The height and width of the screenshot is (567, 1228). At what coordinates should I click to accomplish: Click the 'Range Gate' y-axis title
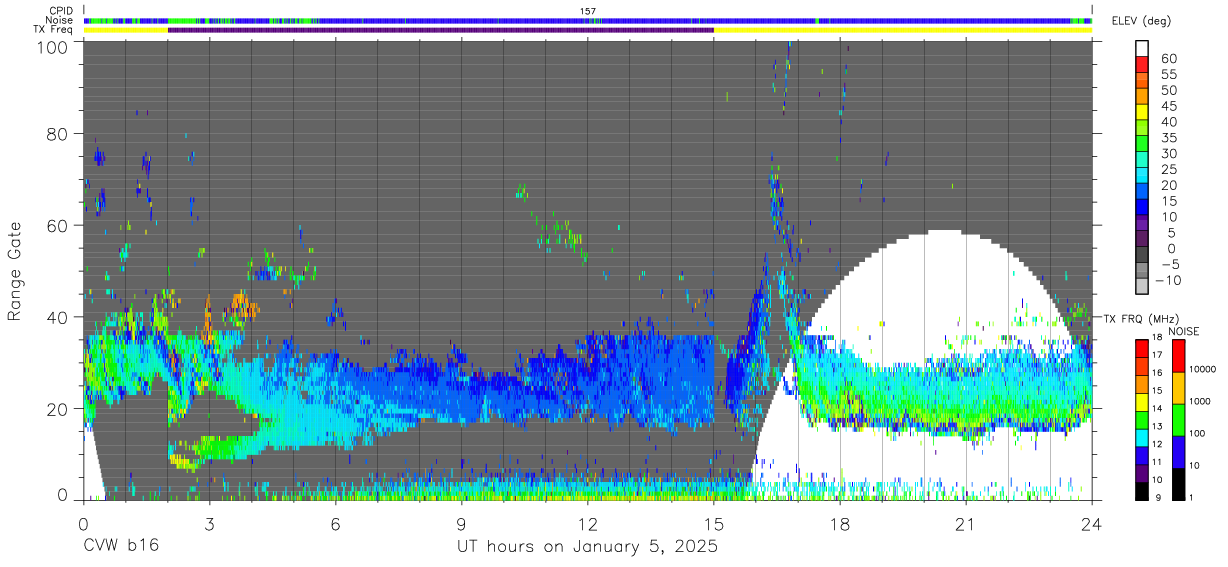point(15,272)
